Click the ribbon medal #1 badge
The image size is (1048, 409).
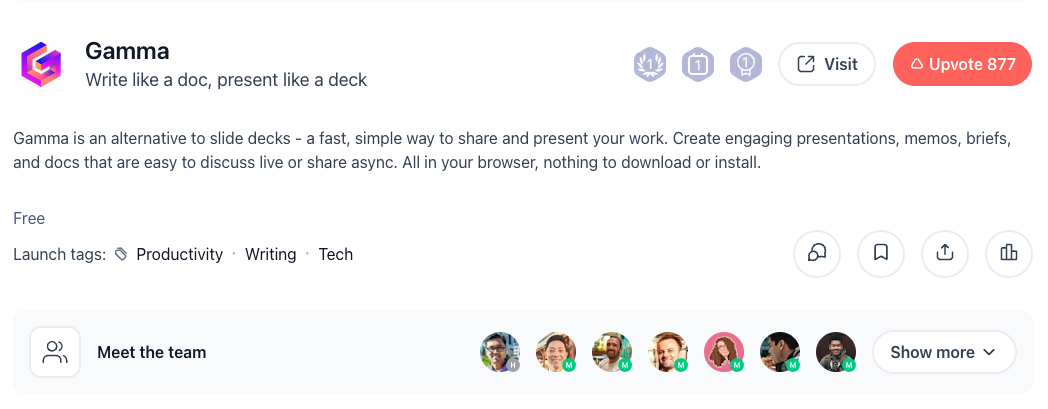click(746, 65)
